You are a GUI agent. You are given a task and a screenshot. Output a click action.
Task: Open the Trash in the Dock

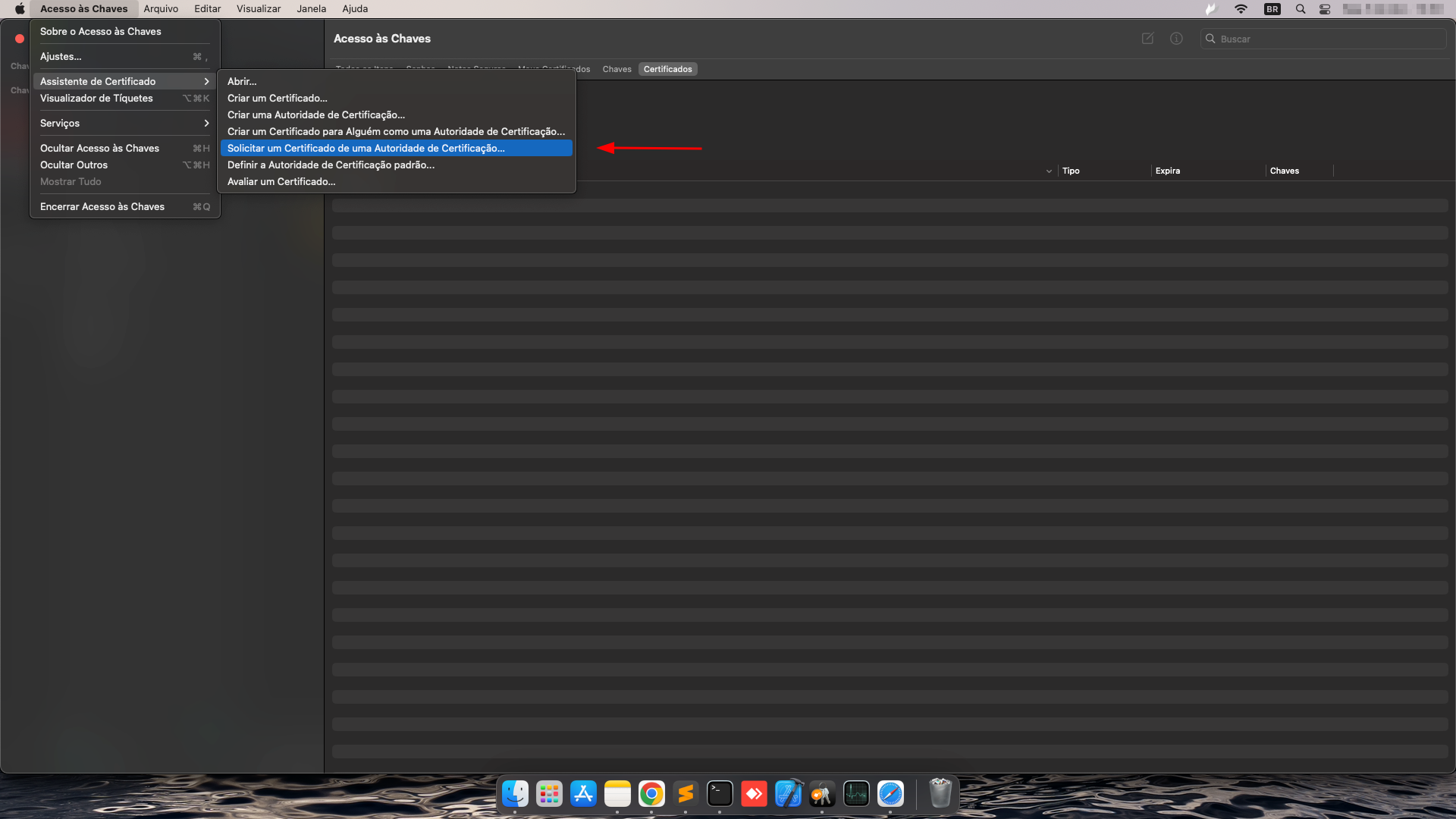tap(940, 794)
